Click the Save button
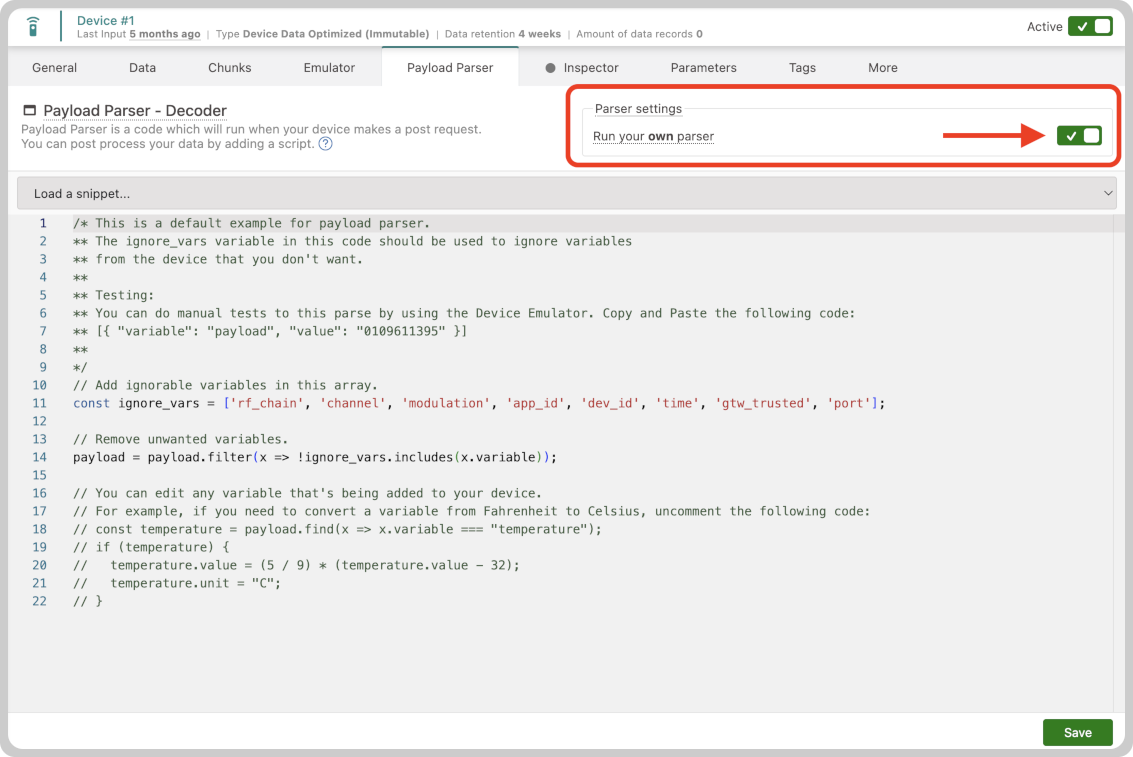1133x757 pixels. [x=1077, y=732]
